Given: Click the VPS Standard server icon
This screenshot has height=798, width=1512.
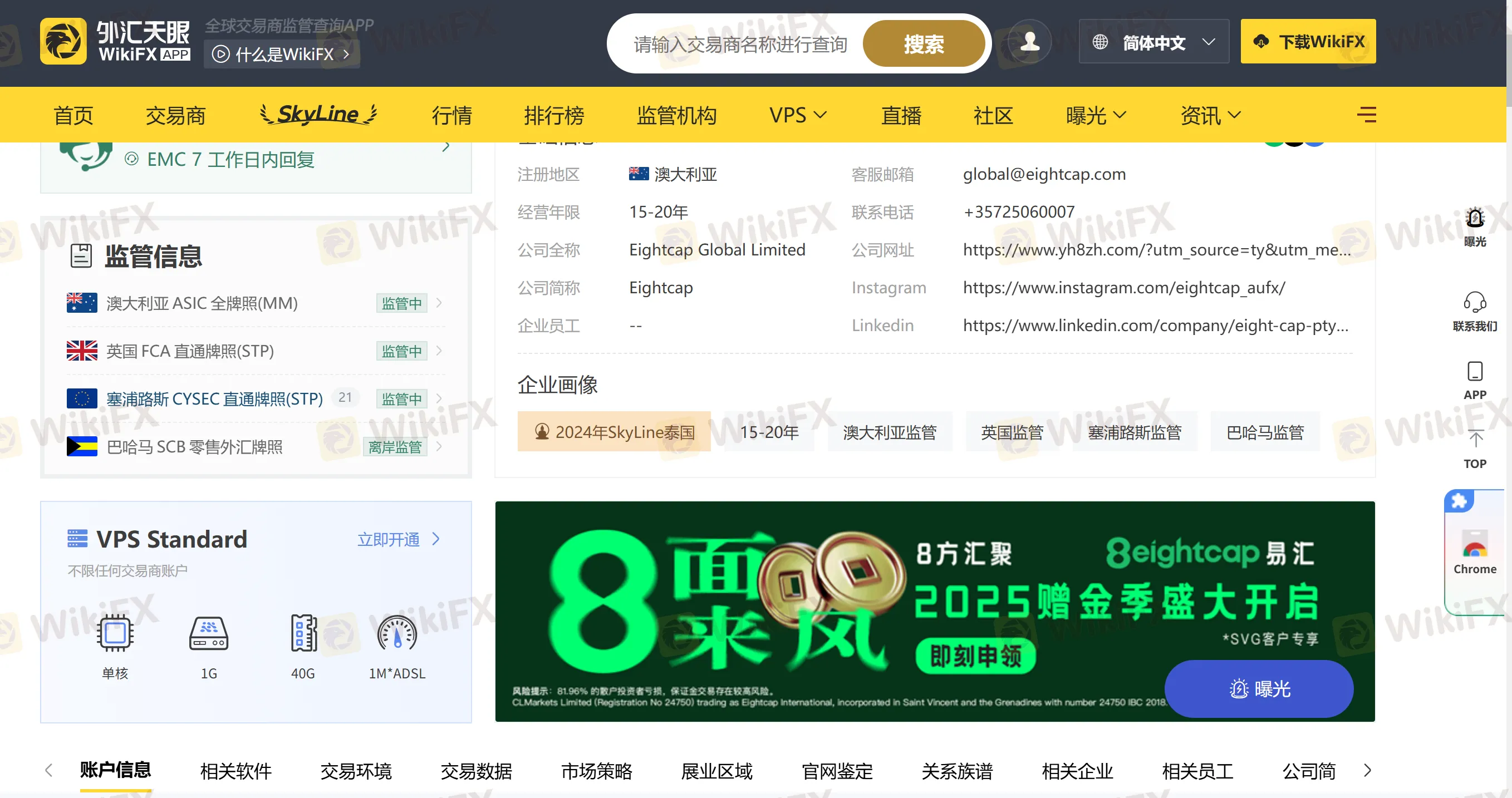Looking at the screenshot, I should [x=77, y=539].
